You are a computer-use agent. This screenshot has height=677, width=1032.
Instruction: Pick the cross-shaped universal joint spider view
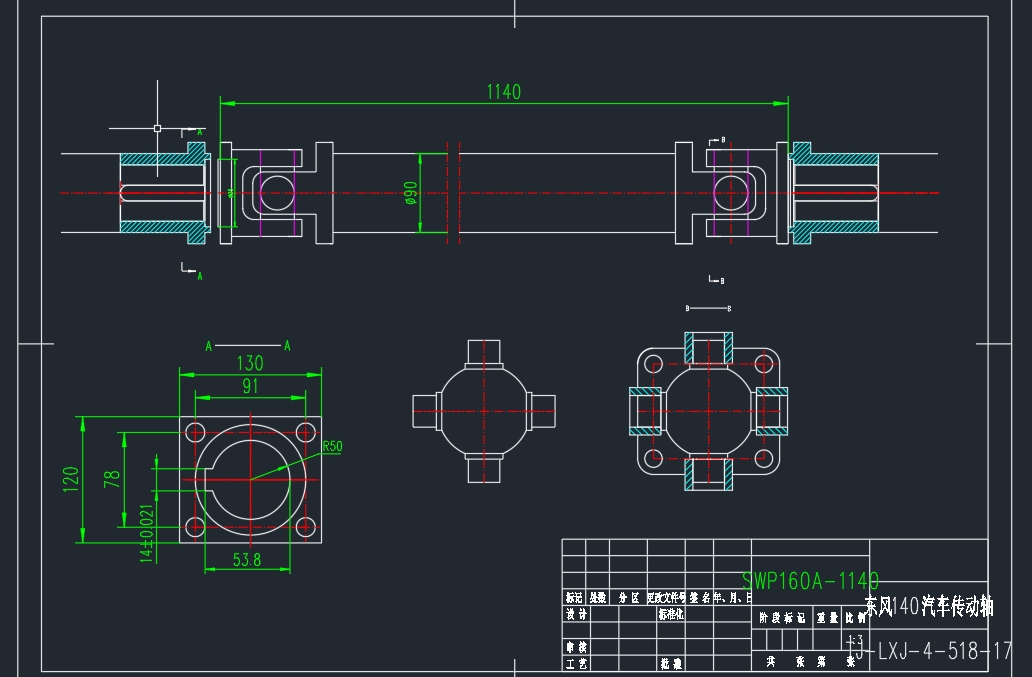[x=484, y=411]
